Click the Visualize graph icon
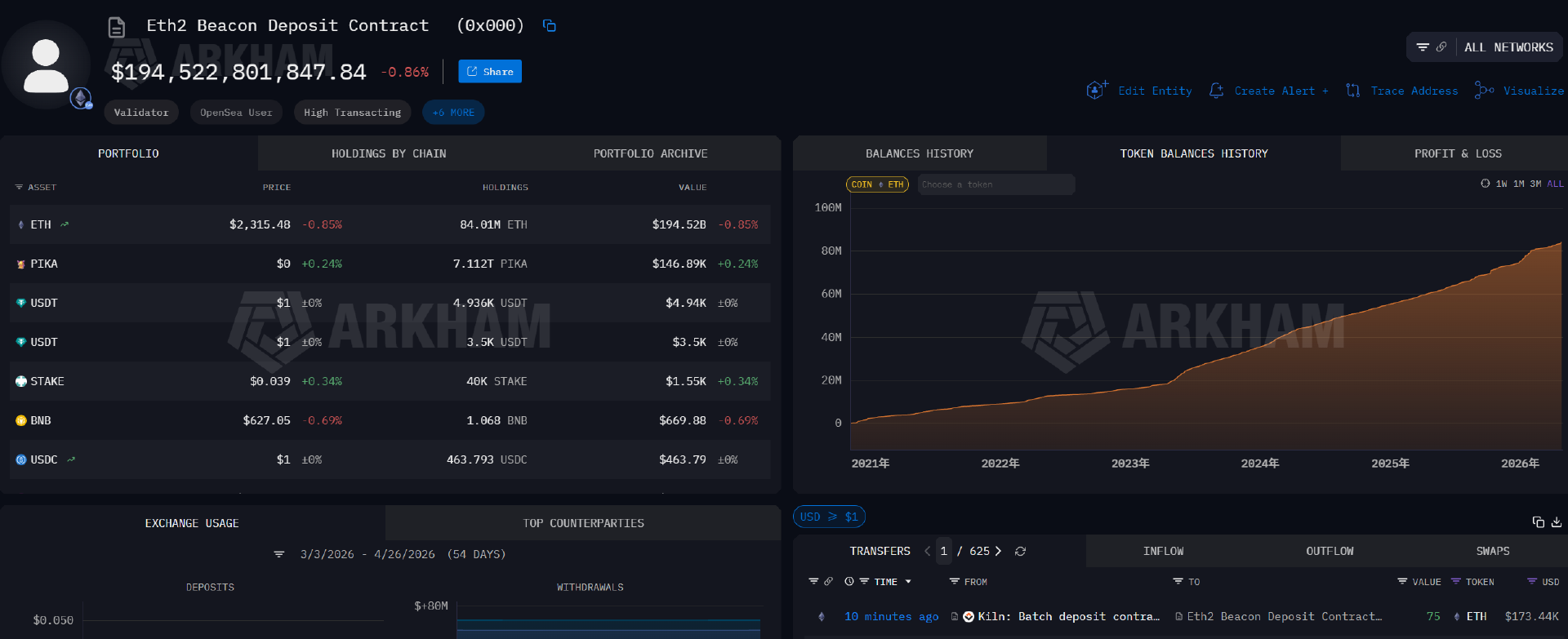Screen dimensions: 1568x639 pos(1483,91)
